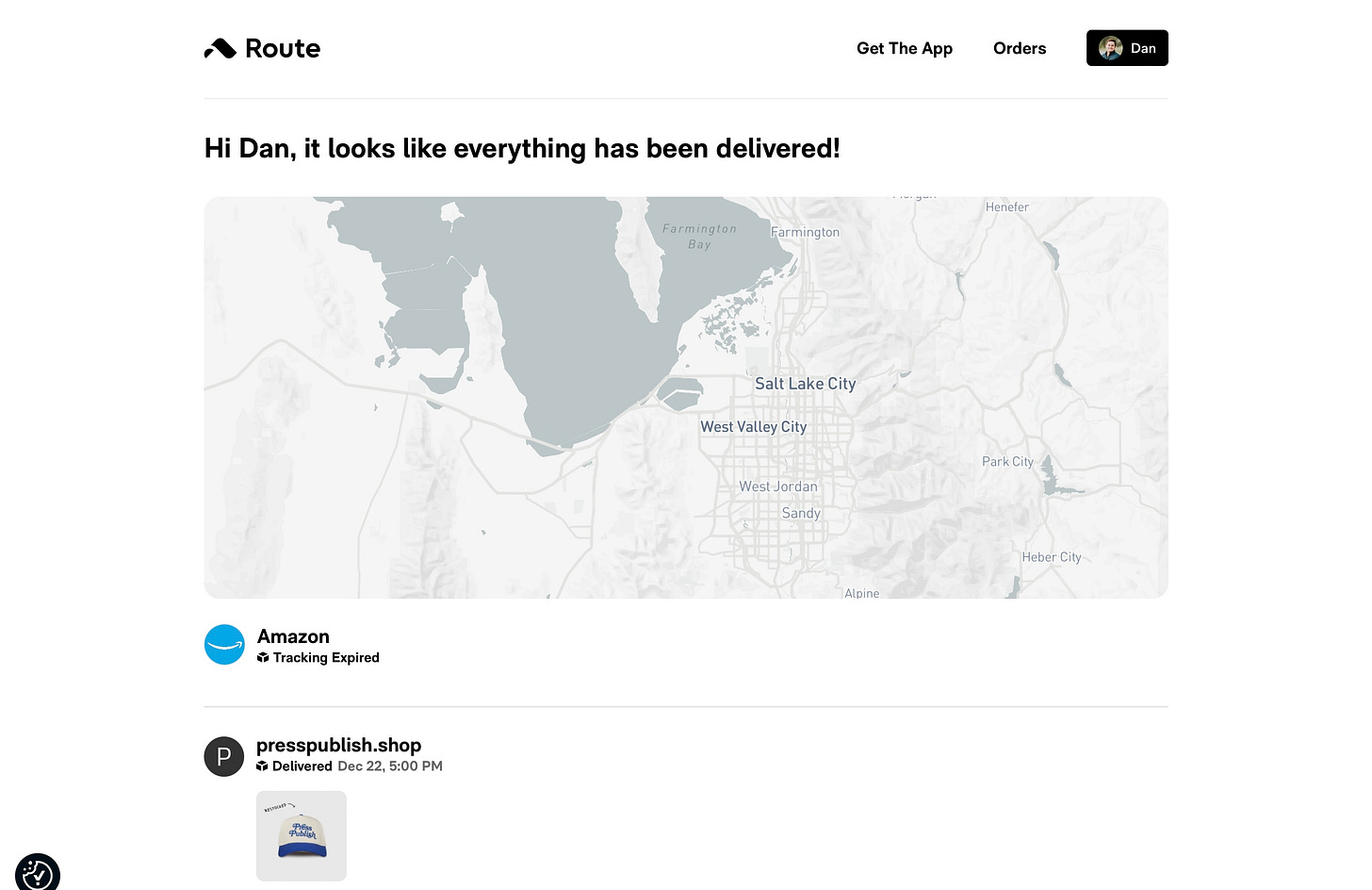The width and height of the screenshot is (1372, 890).
Task: Open the Press Publish hat thumbnail
Action: 302,836
